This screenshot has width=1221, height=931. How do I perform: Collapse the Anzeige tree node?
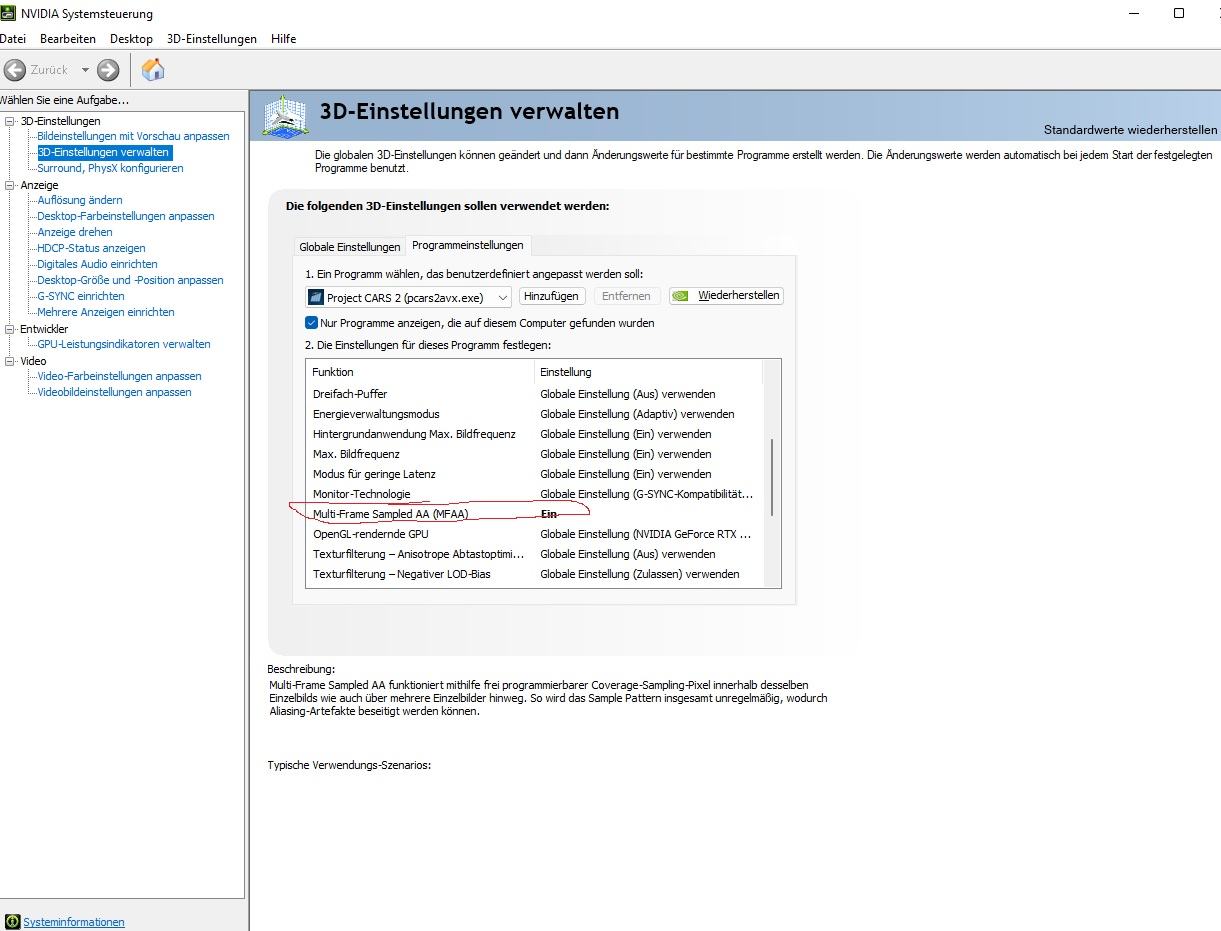tap(10, 185)
